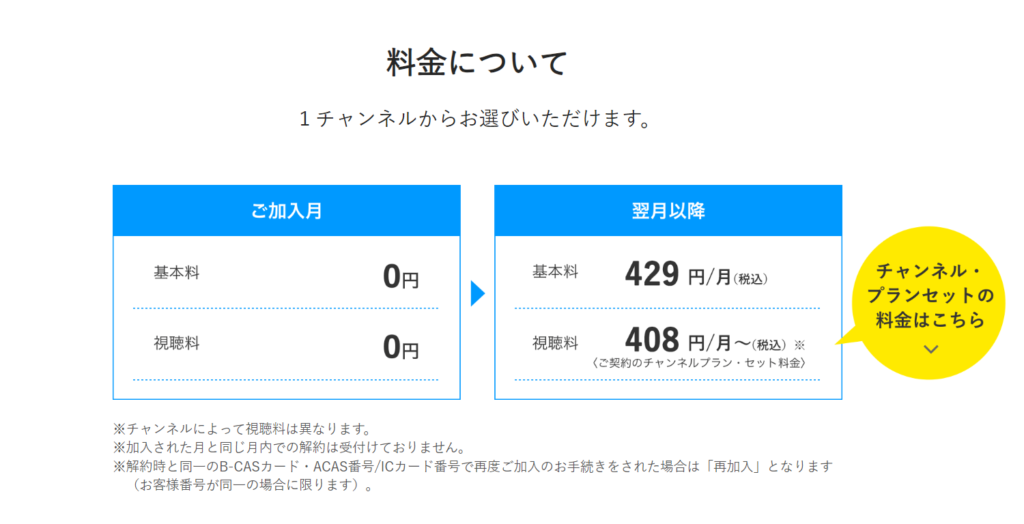Screen dimensions: 1024x524
Task: Click the 0円 viewing fee value
Action: [400, 348]
